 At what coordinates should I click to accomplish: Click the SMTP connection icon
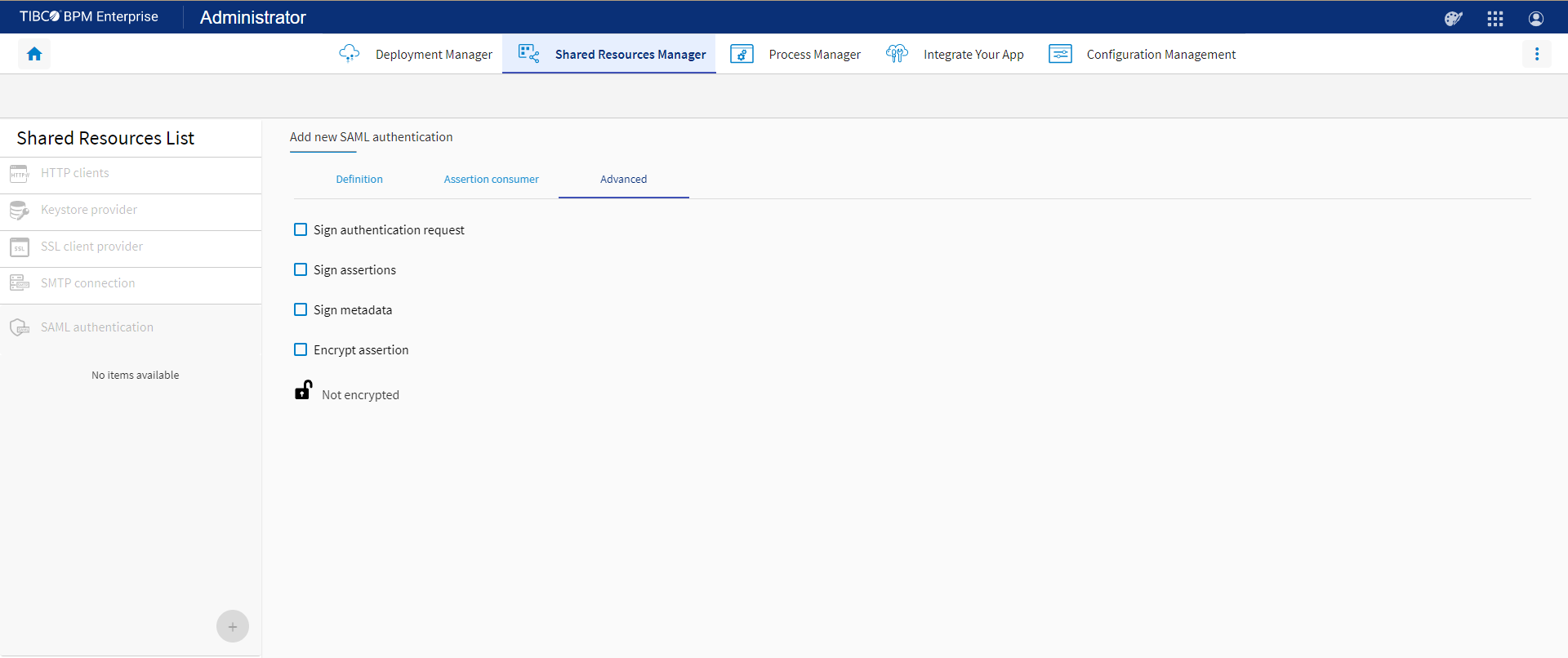[20, 283]
